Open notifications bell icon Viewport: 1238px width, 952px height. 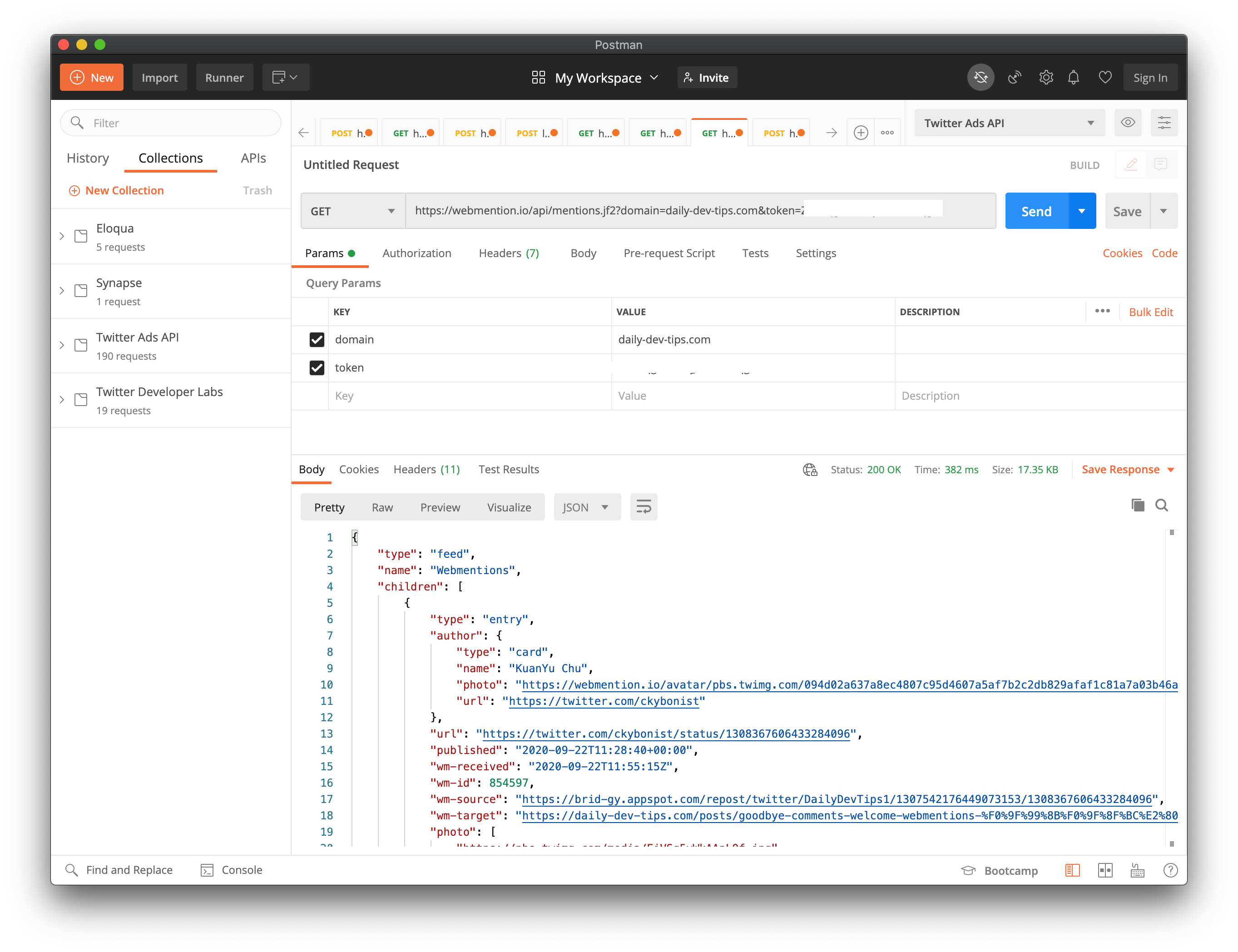pos(1073,78)
